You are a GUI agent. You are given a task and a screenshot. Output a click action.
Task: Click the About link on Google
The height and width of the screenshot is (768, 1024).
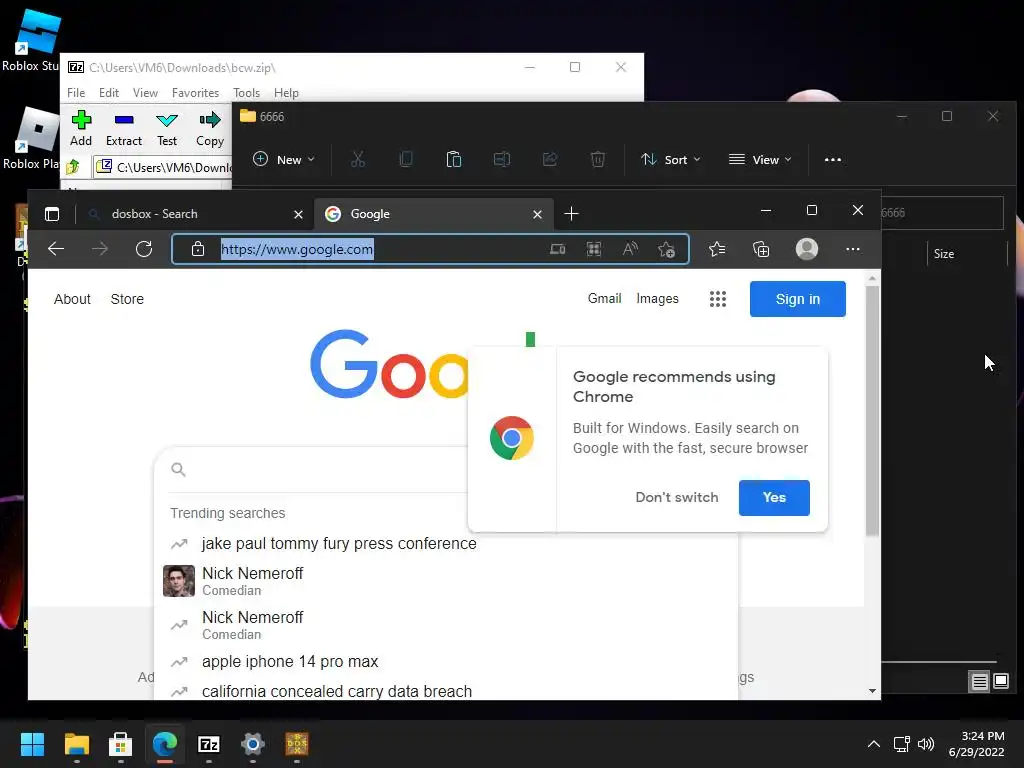(72, 299)
